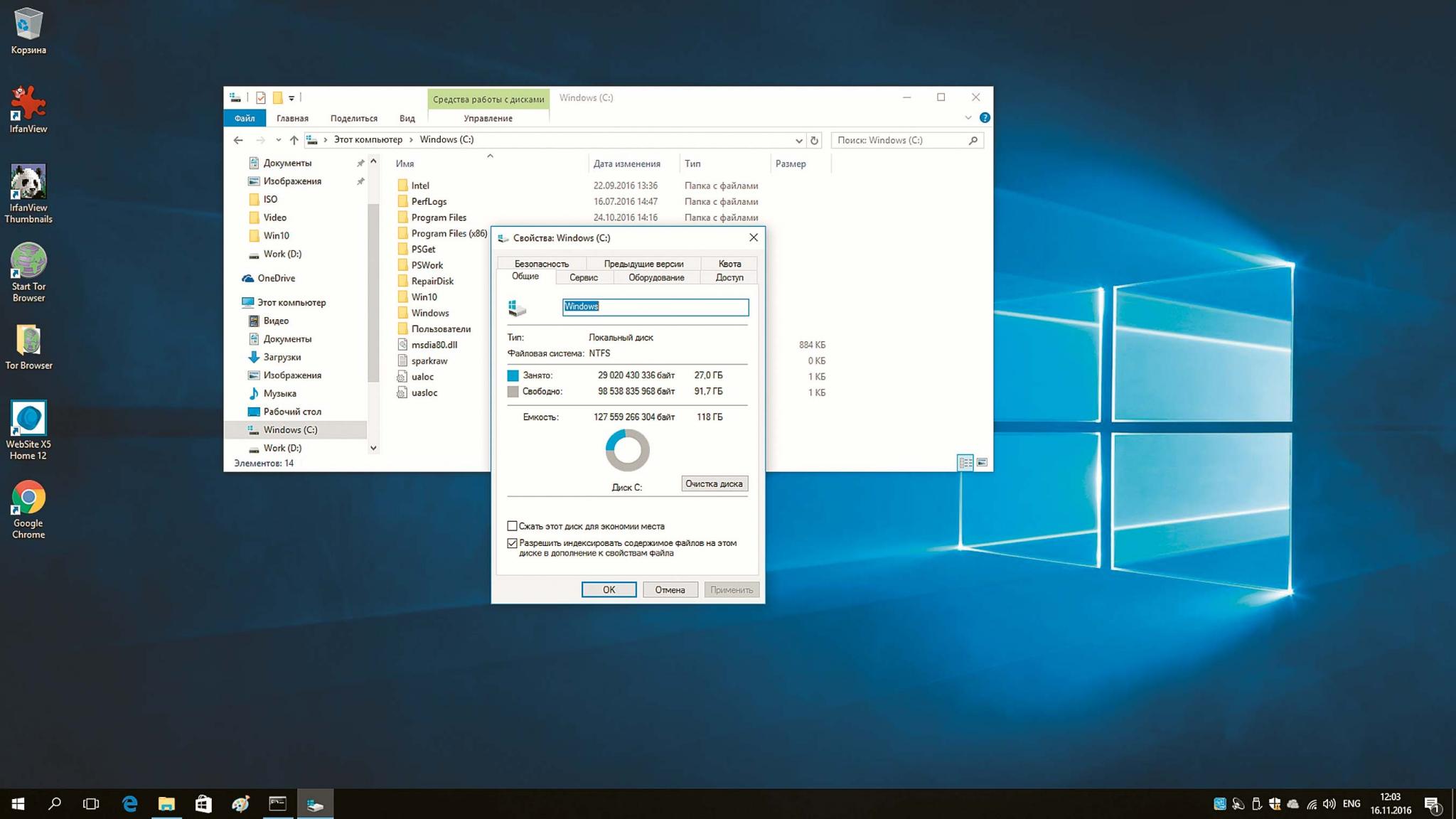Go up one folder level with the up arrow
This screenshot has height=819, width=1456.
294,140
